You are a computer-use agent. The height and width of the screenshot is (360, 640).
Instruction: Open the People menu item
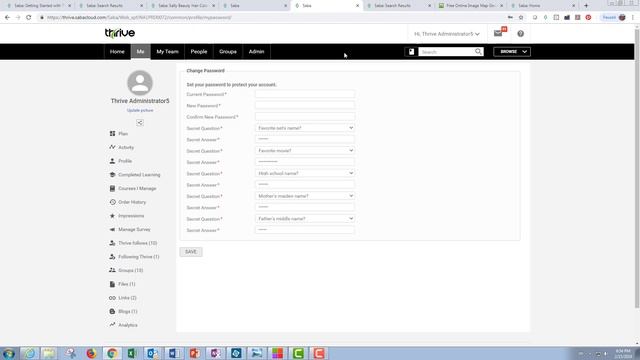(x=199, y=52)
